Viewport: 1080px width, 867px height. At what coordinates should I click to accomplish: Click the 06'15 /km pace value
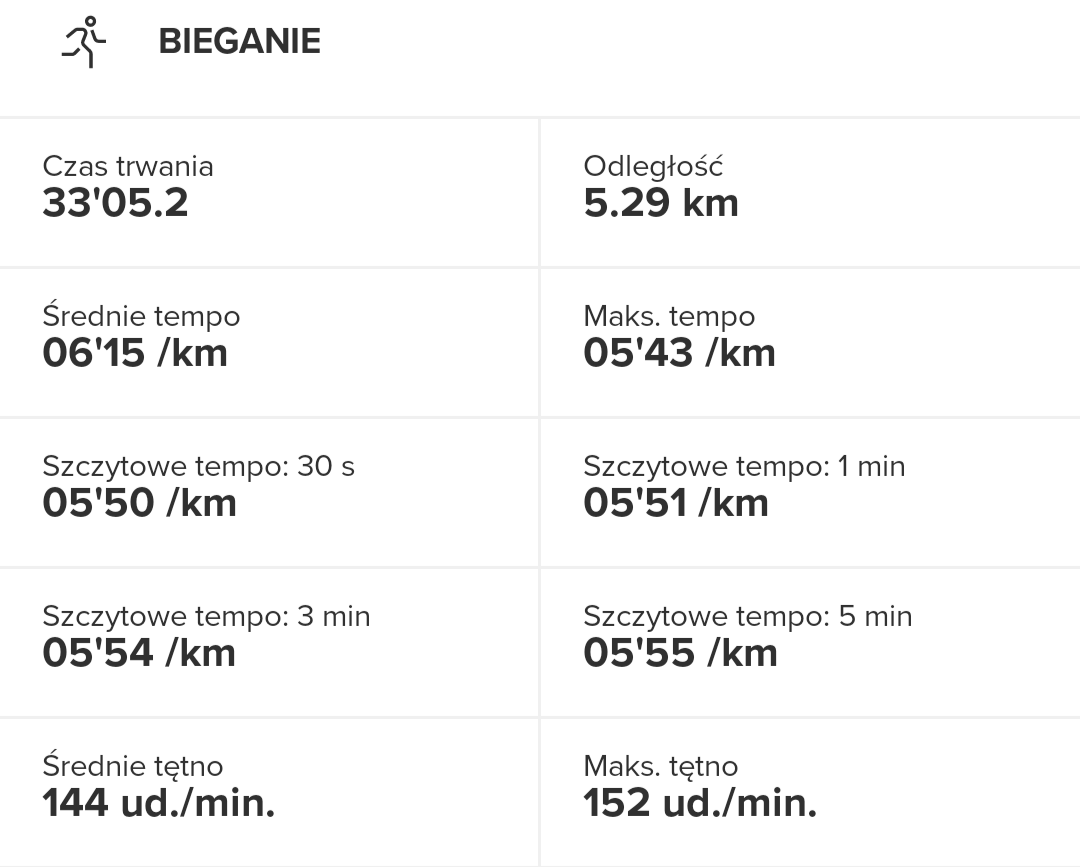pyautogui.click(x=135, y=353)
